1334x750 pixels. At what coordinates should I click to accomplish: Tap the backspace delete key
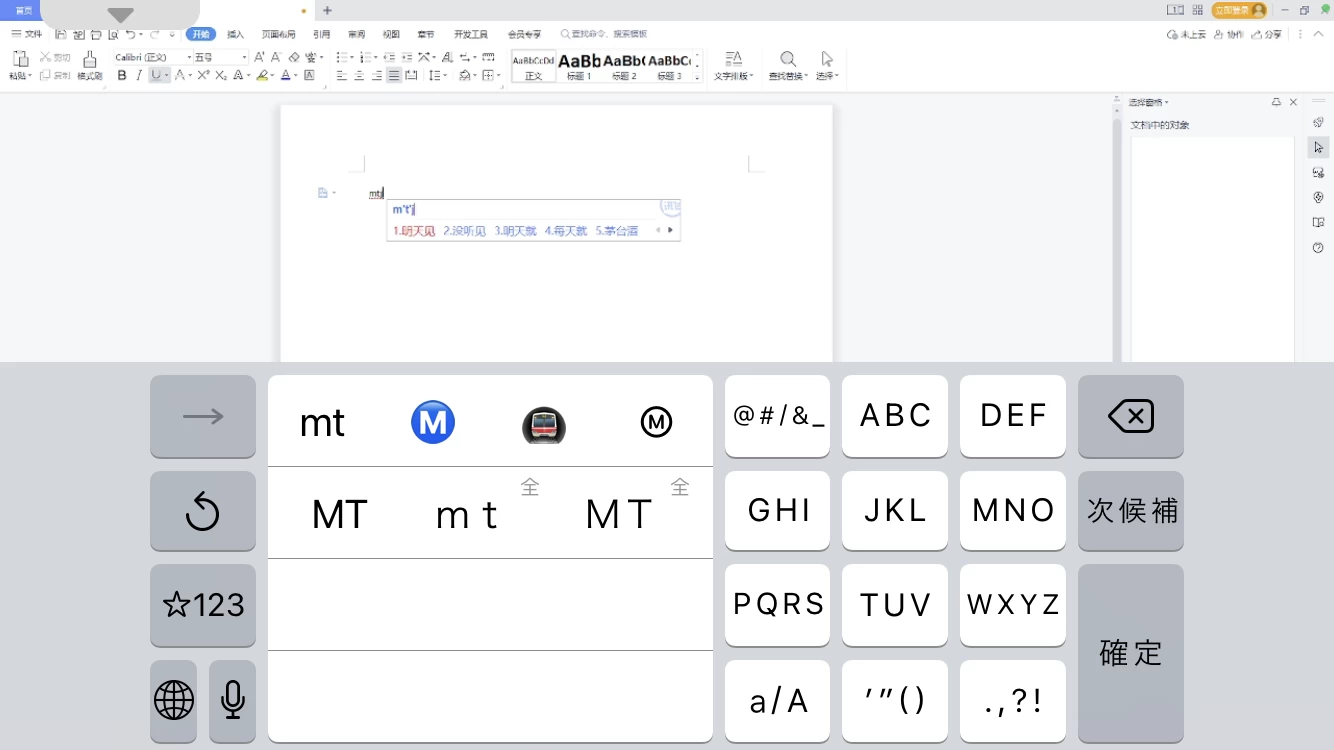pyautogui.click(x=1131, y=416)
